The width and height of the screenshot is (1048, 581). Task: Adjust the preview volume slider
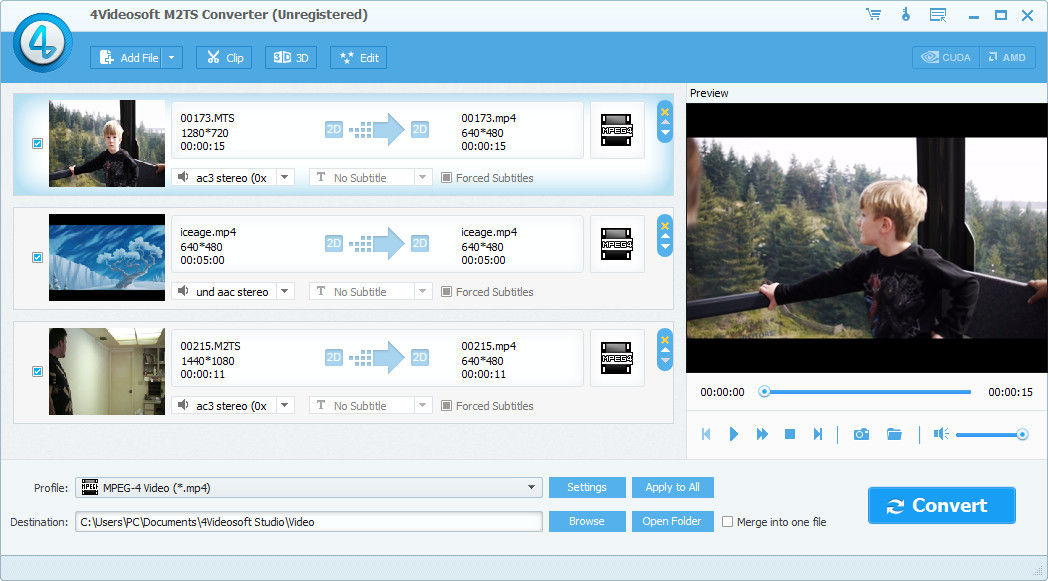992,435
